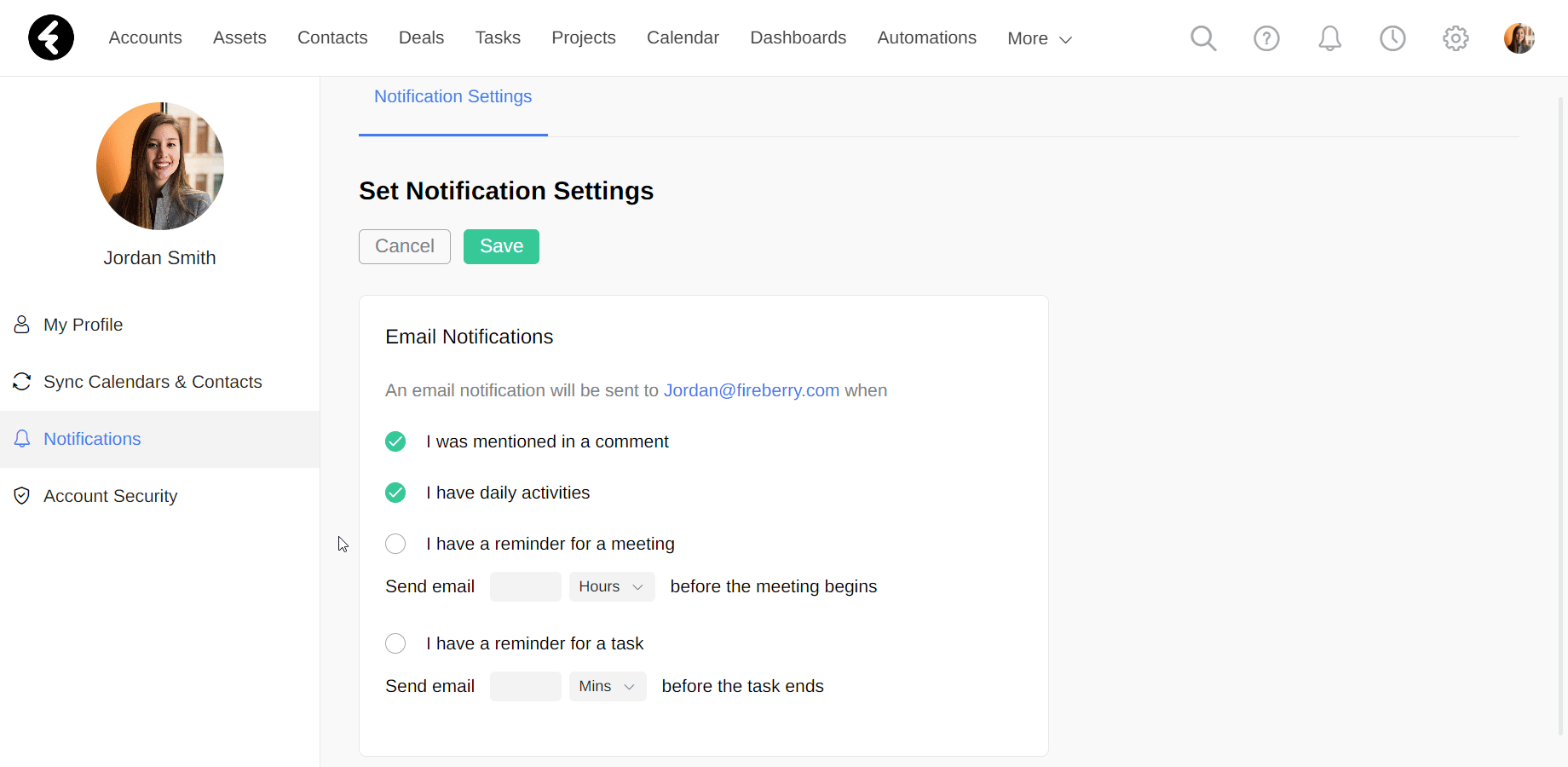Image resolution: width=1568 pixels, height=767 pixels.
Task: Click 'before the task ends' text
Action: coord(743,686)
